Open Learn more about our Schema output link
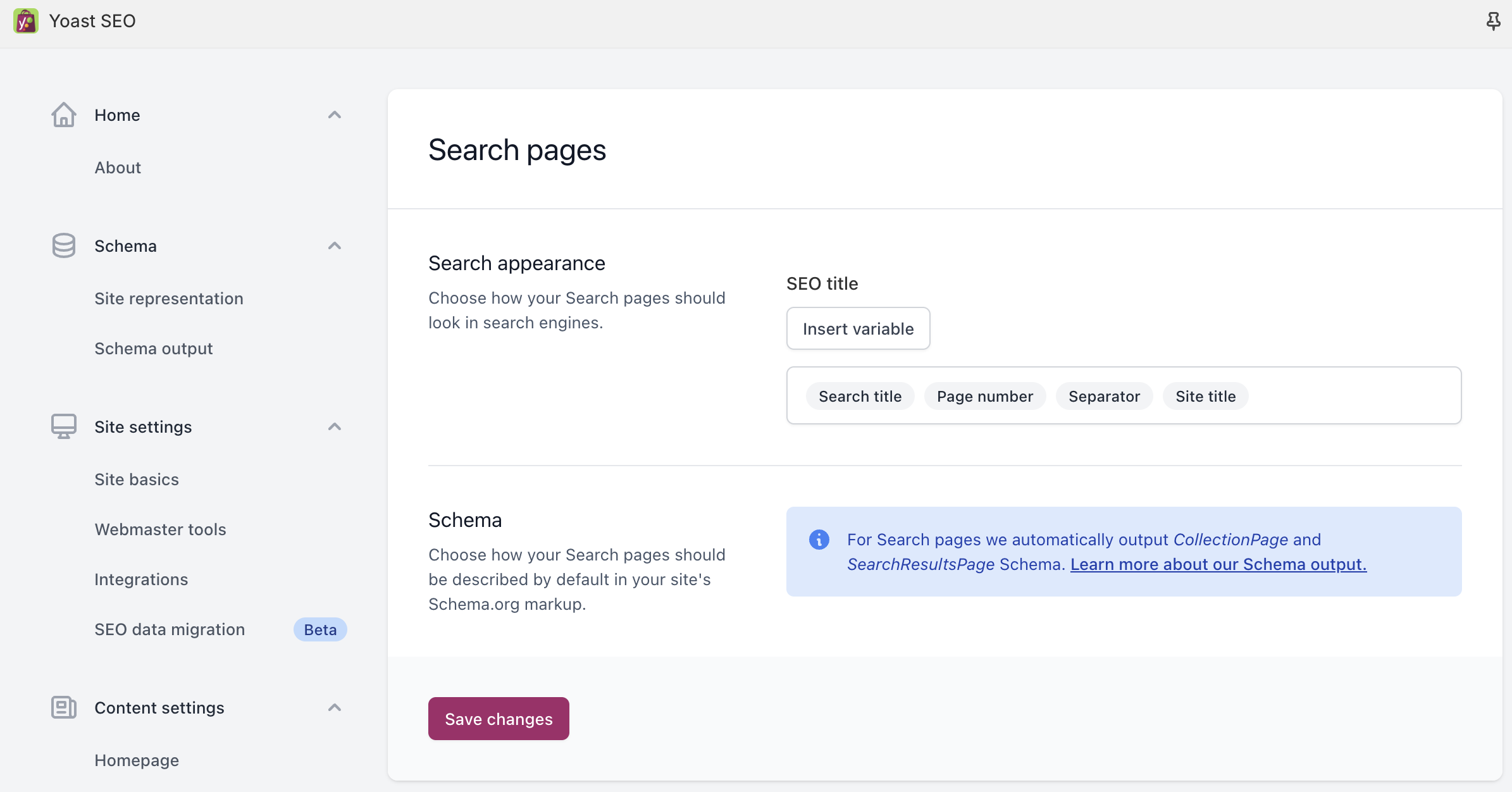 (x=1218, y=564)
